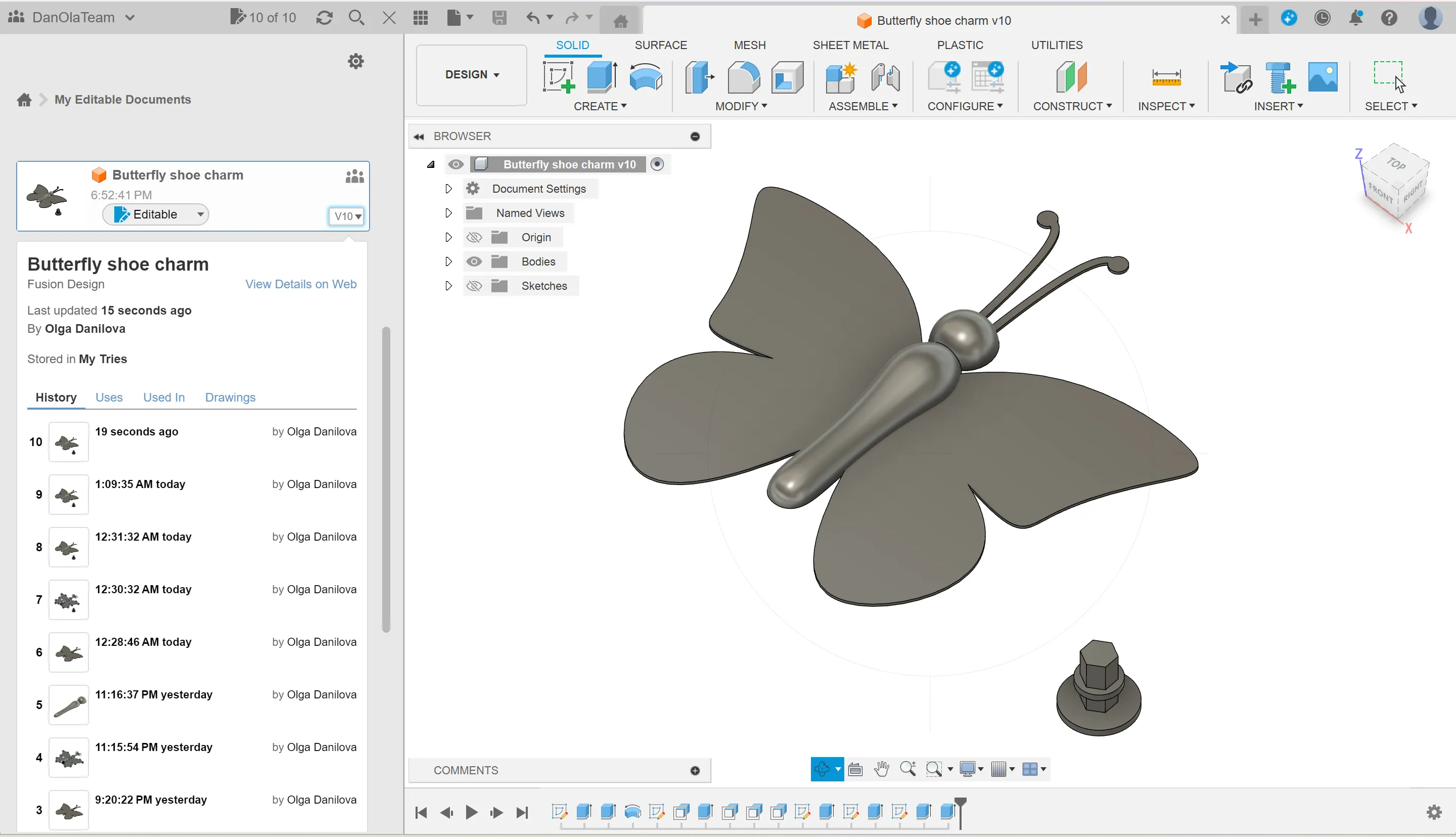Click the Offset Plane construct icon

[1072, 77]
